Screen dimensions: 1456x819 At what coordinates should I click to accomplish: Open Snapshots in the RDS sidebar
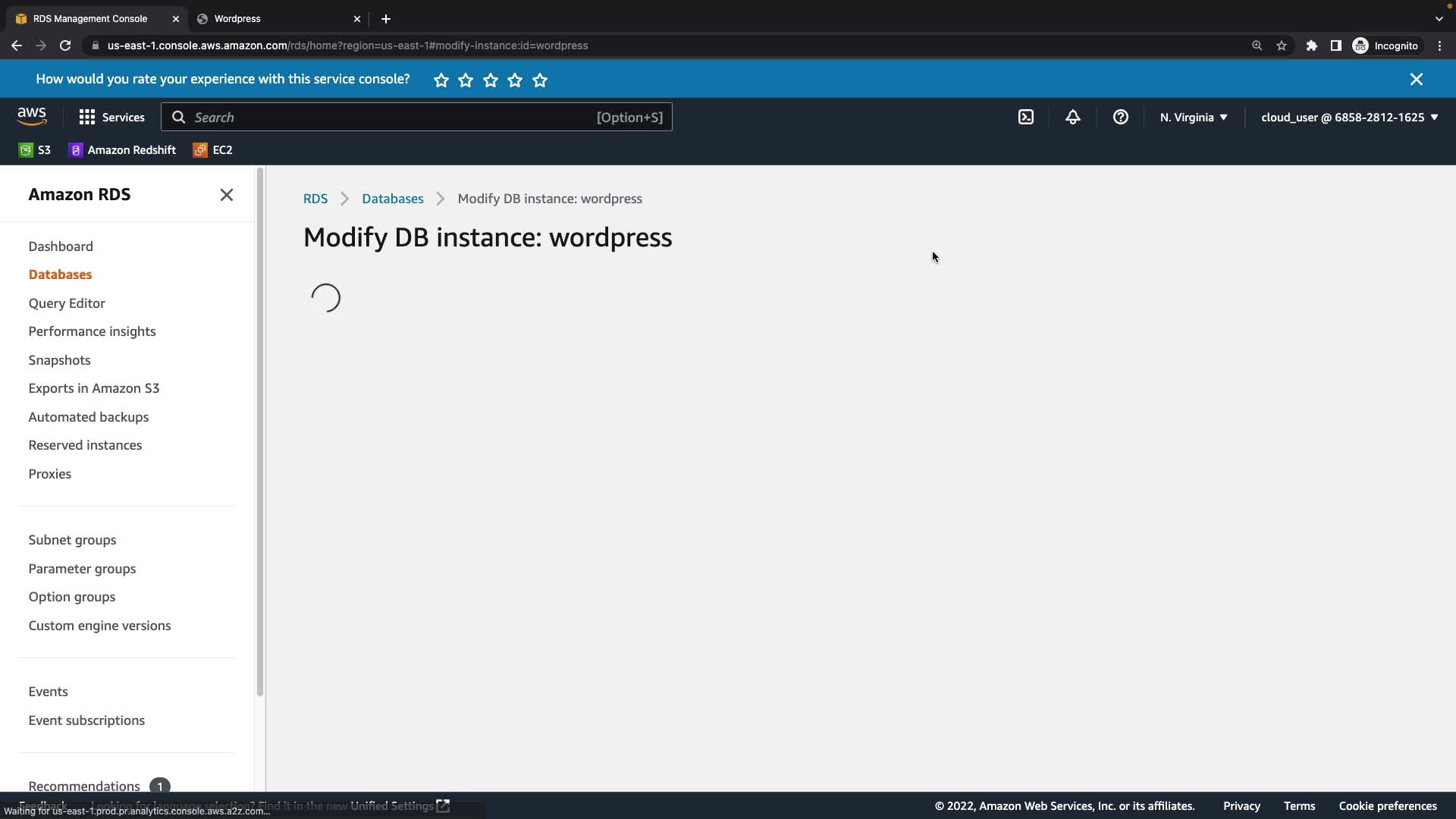59,360
